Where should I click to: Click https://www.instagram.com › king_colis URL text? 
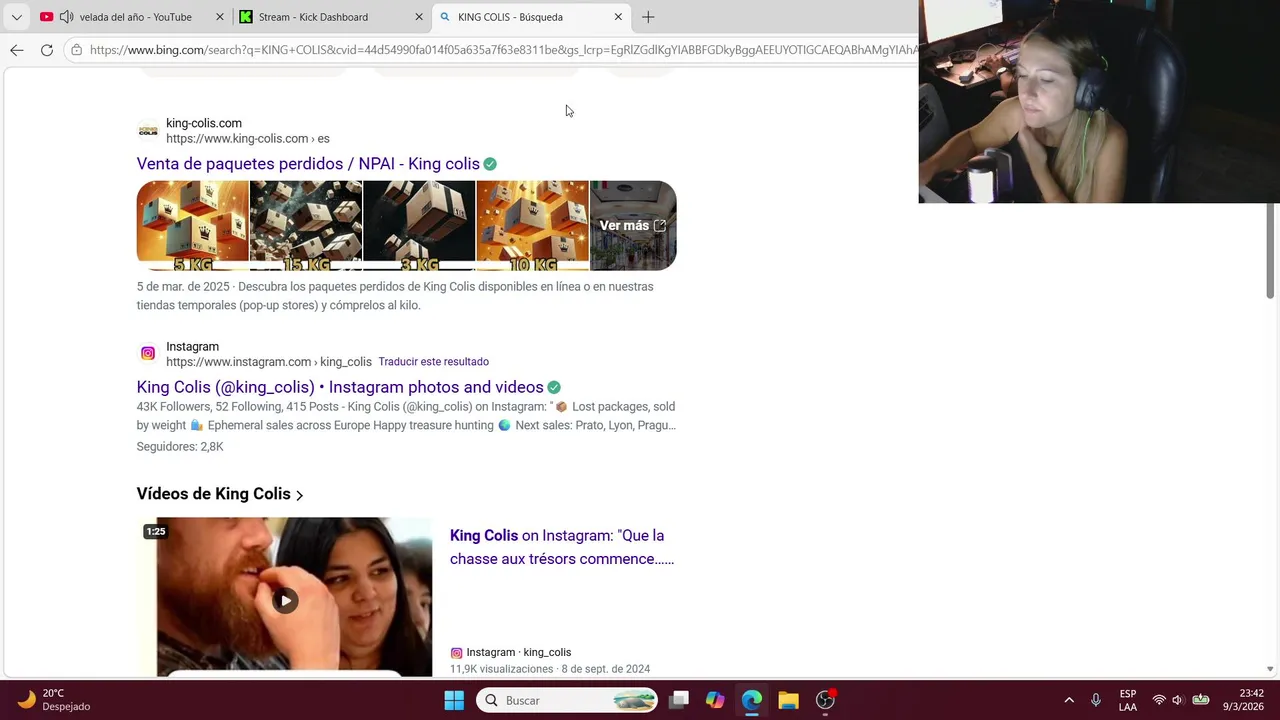point(269,362)
